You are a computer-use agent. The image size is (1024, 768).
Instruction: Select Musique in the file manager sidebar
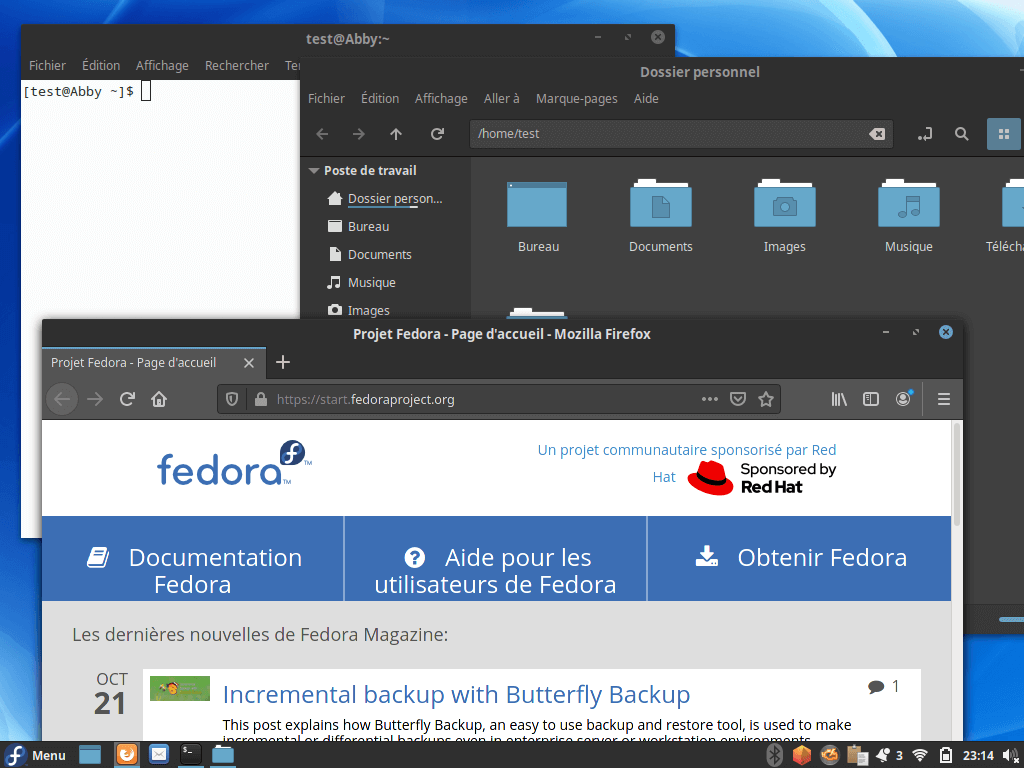click(362, 283)
